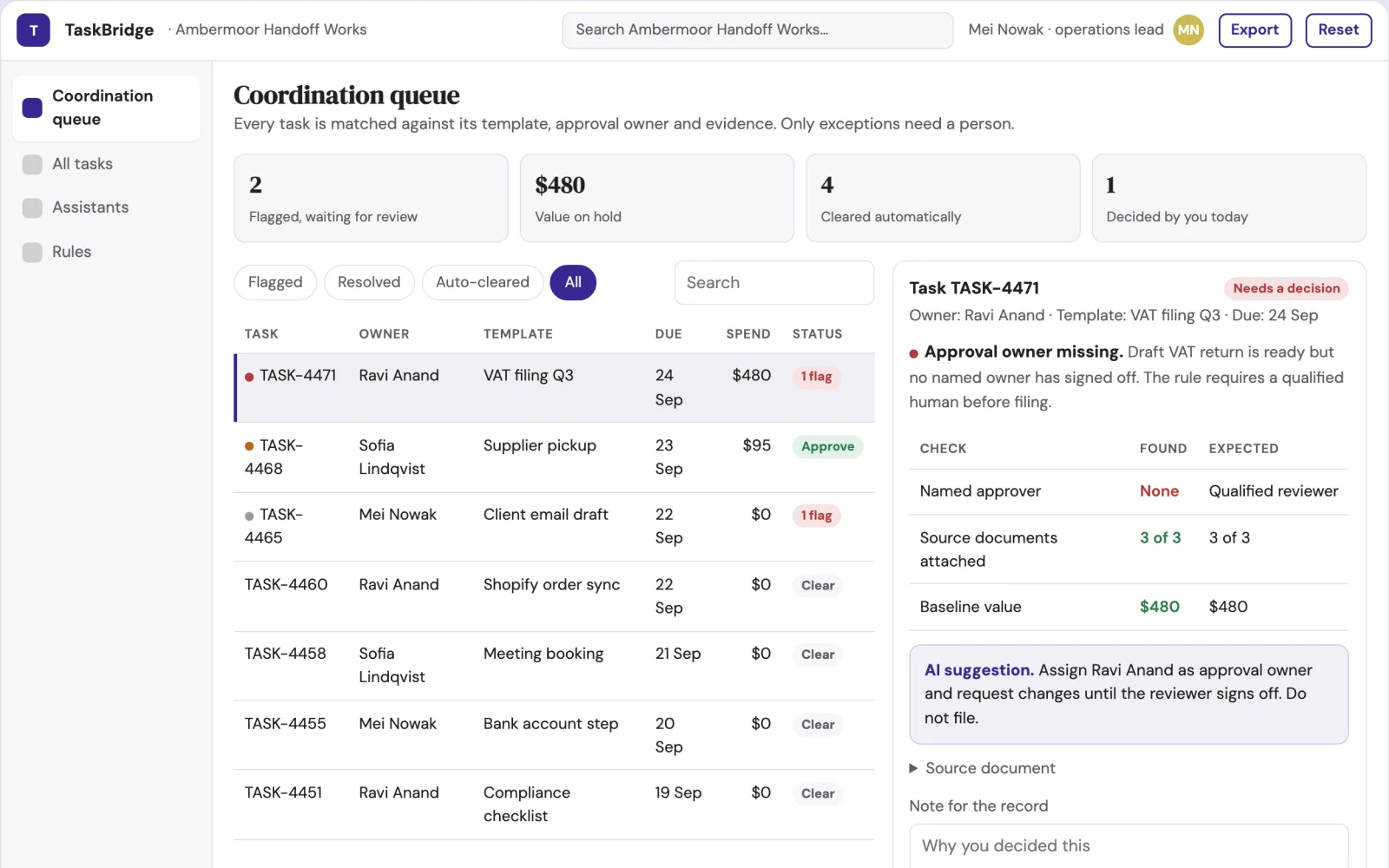This screenshot has height=868, width=1389.
Task: Open the Cleared automatically card
Action: [x=943, y=198]
